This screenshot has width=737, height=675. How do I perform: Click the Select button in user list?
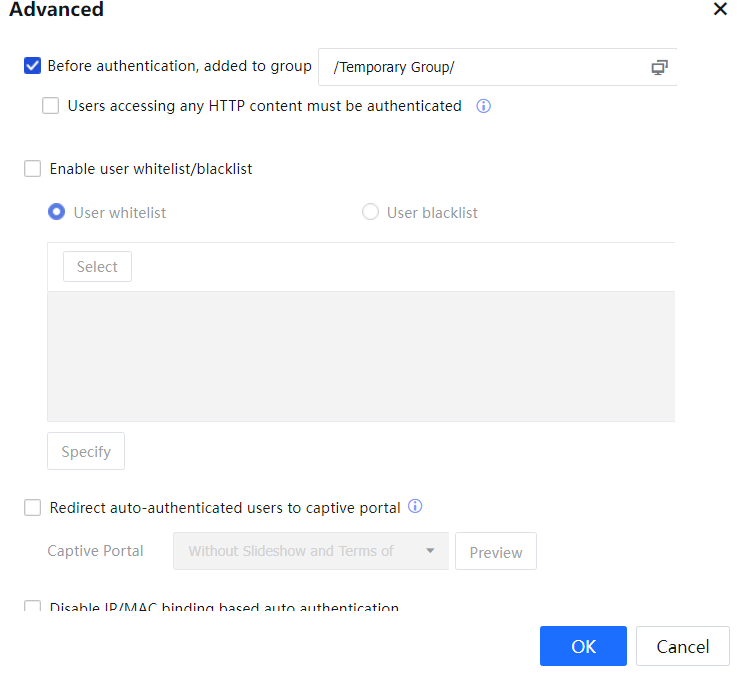coord(97,267)
